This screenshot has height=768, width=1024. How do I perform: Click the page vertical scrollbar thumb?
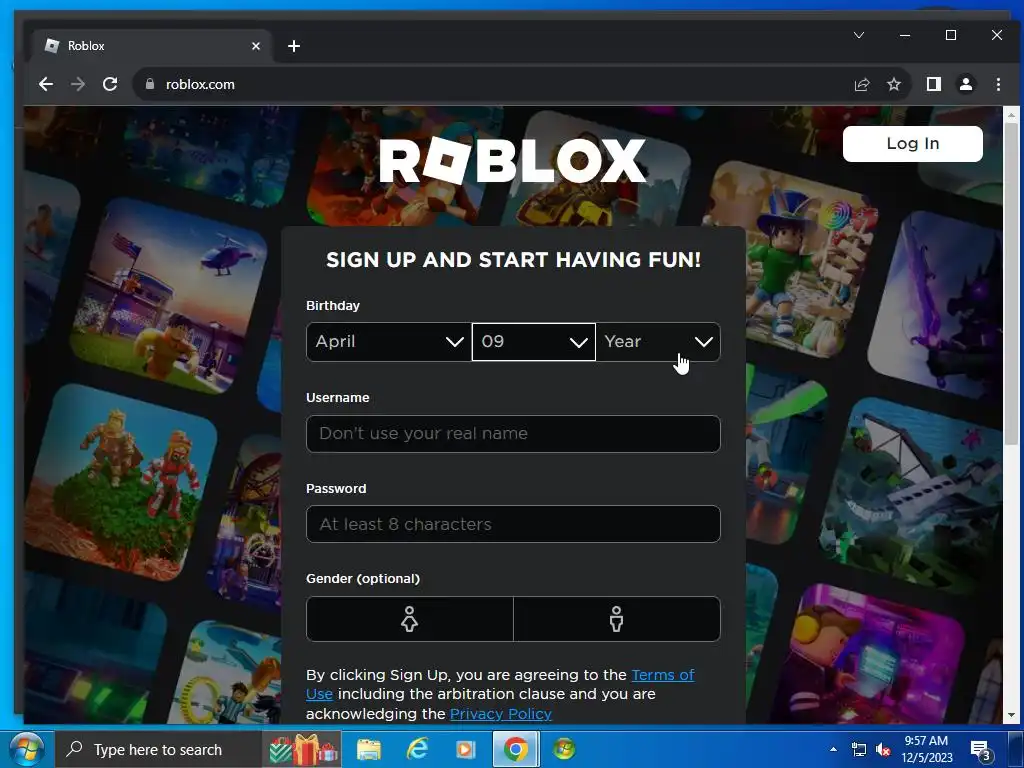[1011, 284]
